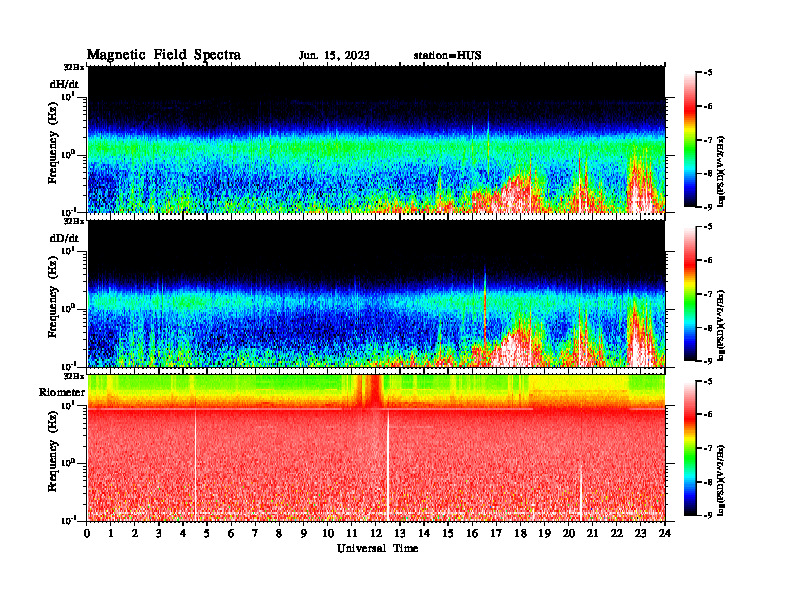Click the '24' hour tick label
The image size is (792, 612).
pyautogui.click(x=665, y=533)
